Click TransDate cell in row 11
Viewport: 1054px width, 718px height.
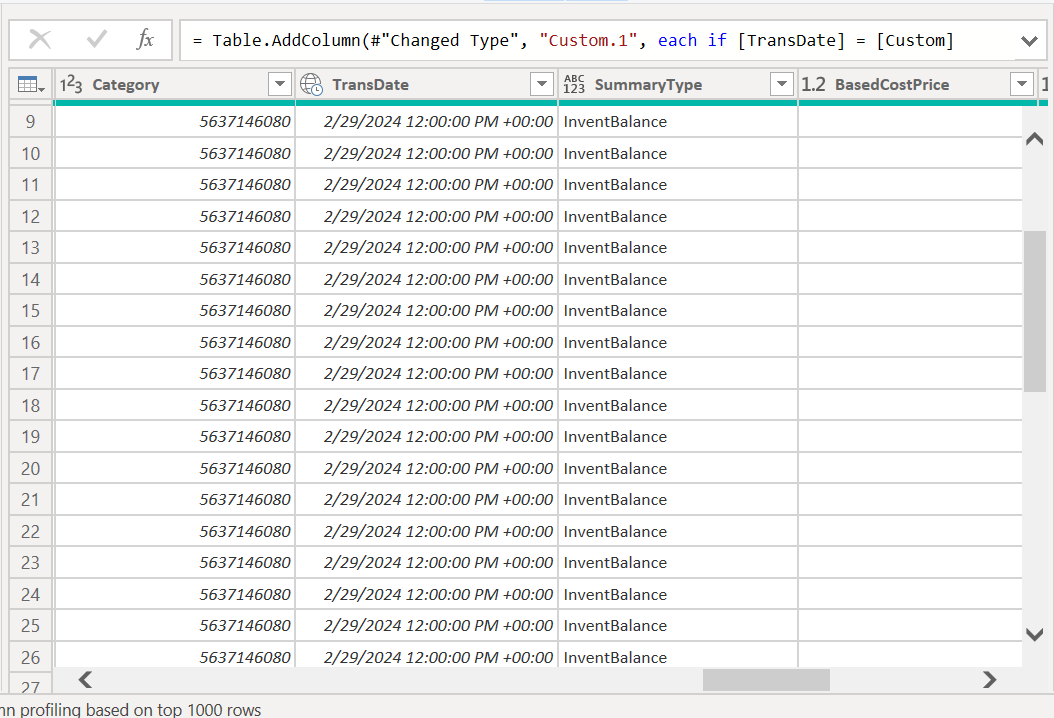pos(427,184)
